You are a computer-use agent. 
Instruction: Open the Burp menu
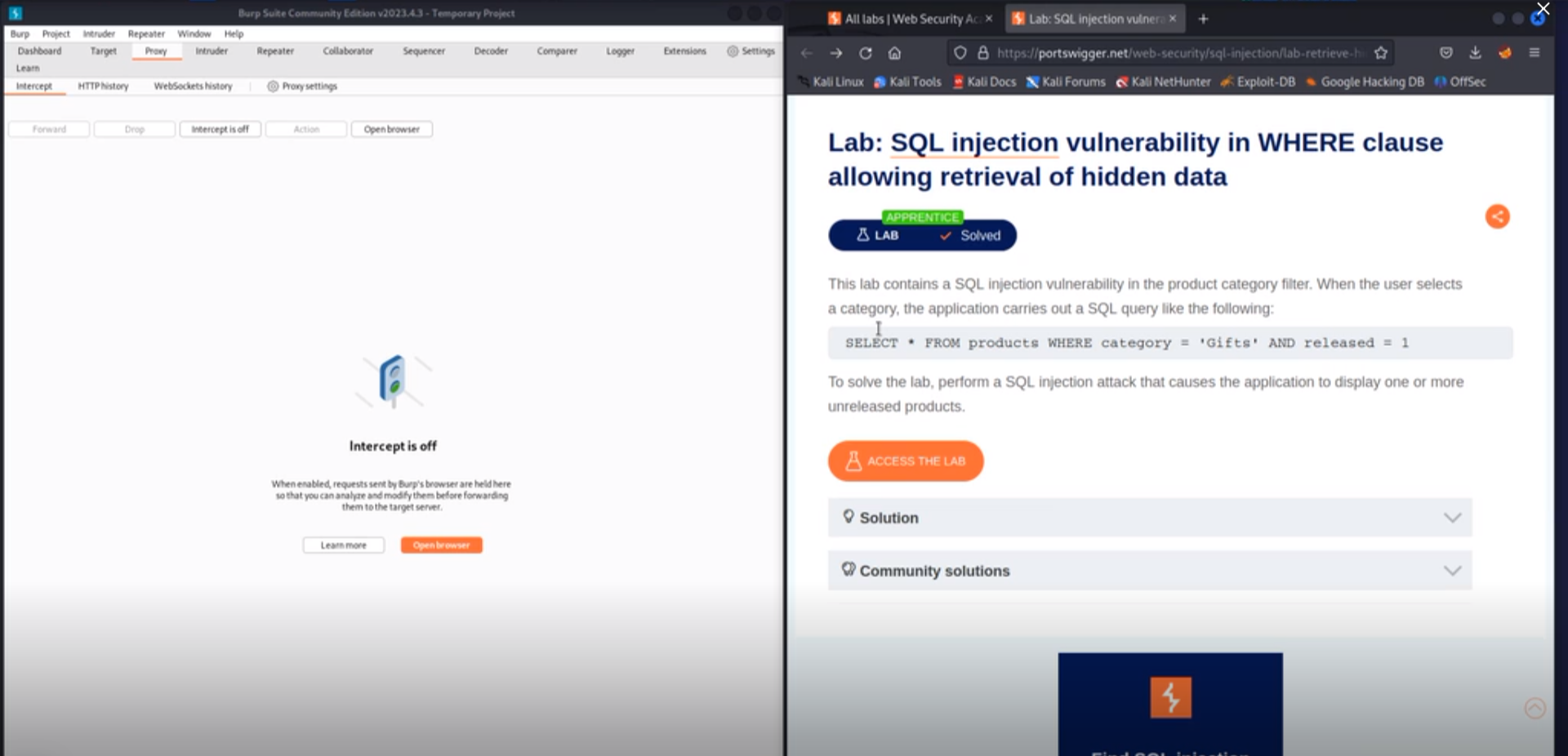[20, 33]
